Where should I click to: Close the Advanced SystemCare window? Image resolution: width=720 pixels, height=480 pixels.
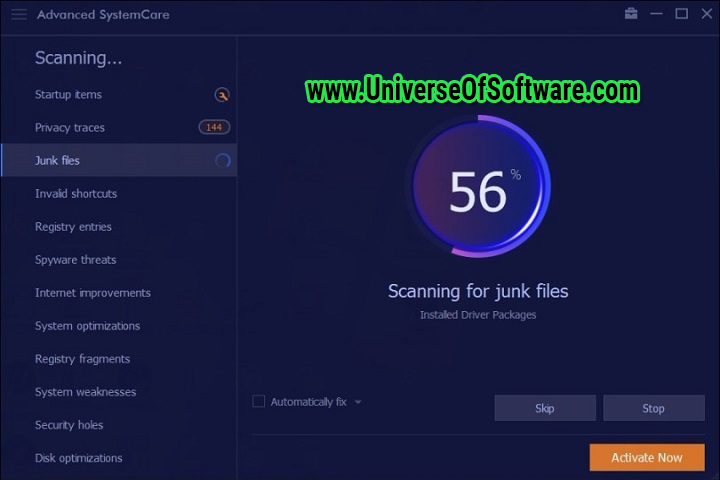pos(707,14)
